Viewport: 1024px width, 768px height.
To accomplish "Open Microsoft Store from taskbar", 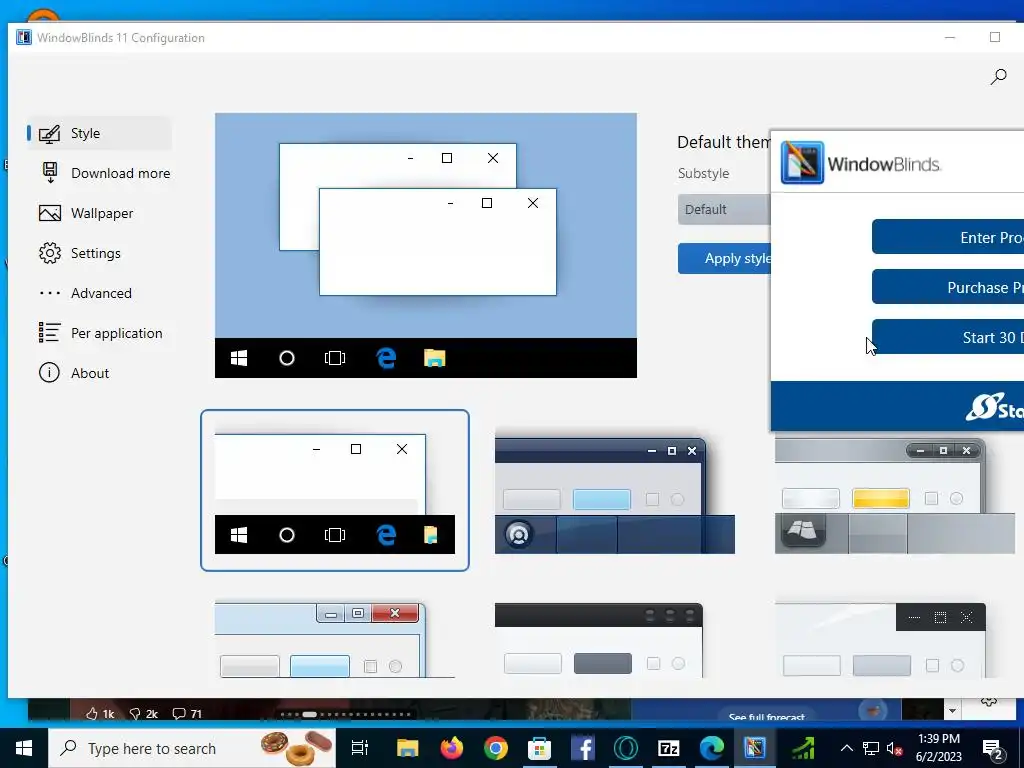I will tap(539, 748).
